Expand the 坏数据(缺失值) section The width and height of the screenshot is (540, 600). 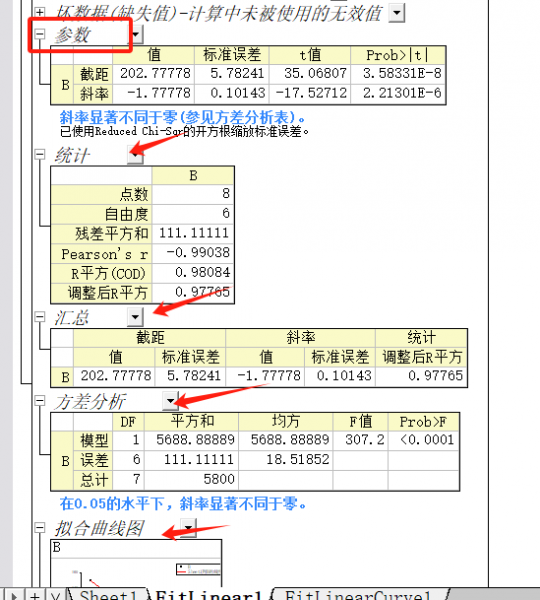(39, 12)
